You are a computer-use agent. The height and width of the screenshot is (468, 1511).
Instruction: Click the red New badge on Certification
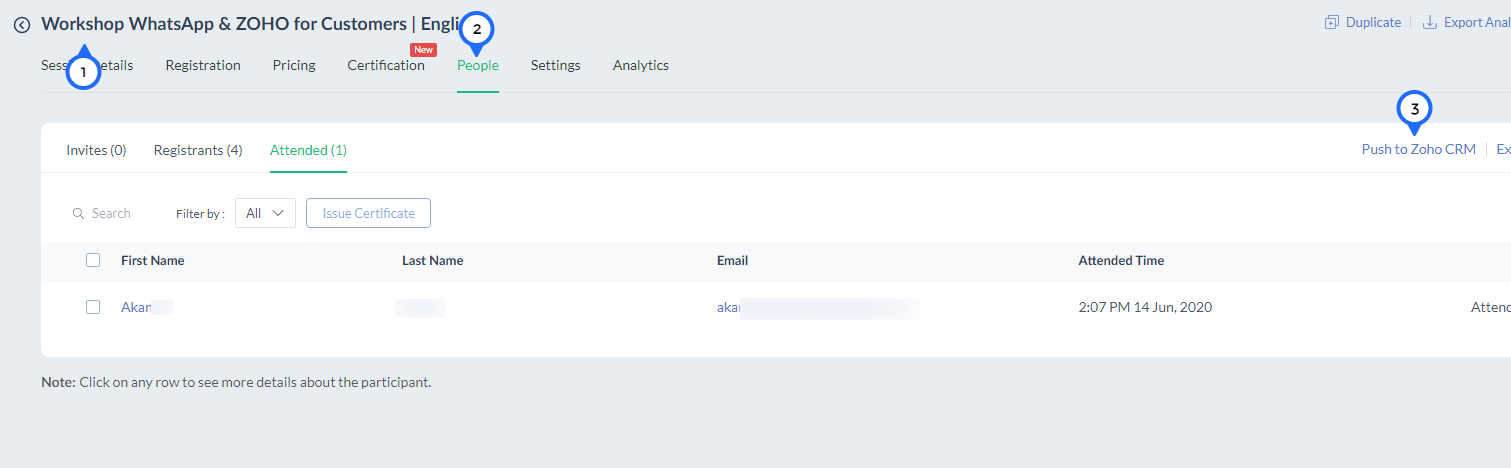(423, 49)
